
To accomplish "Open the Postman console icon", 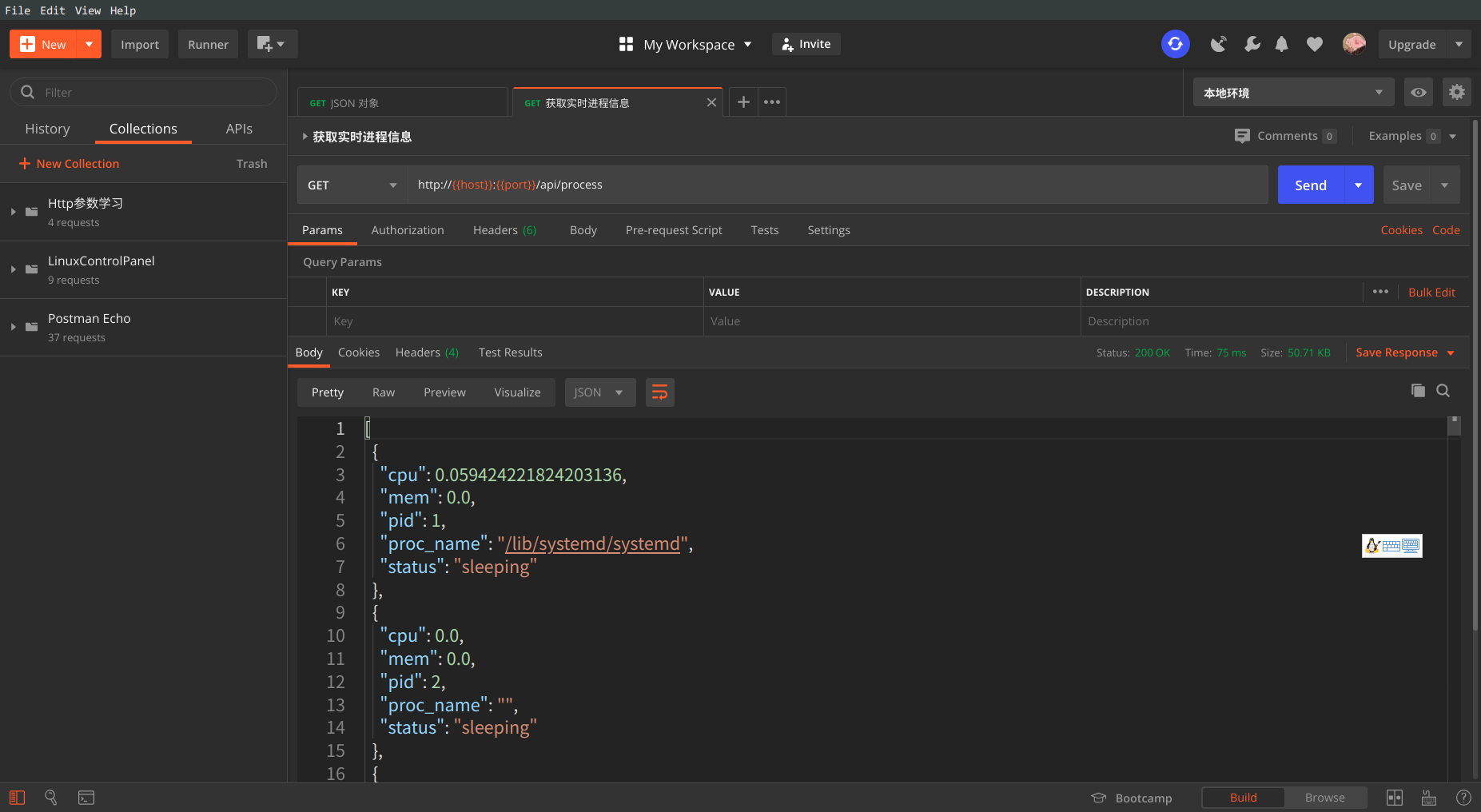I will [x=86, y=798].
